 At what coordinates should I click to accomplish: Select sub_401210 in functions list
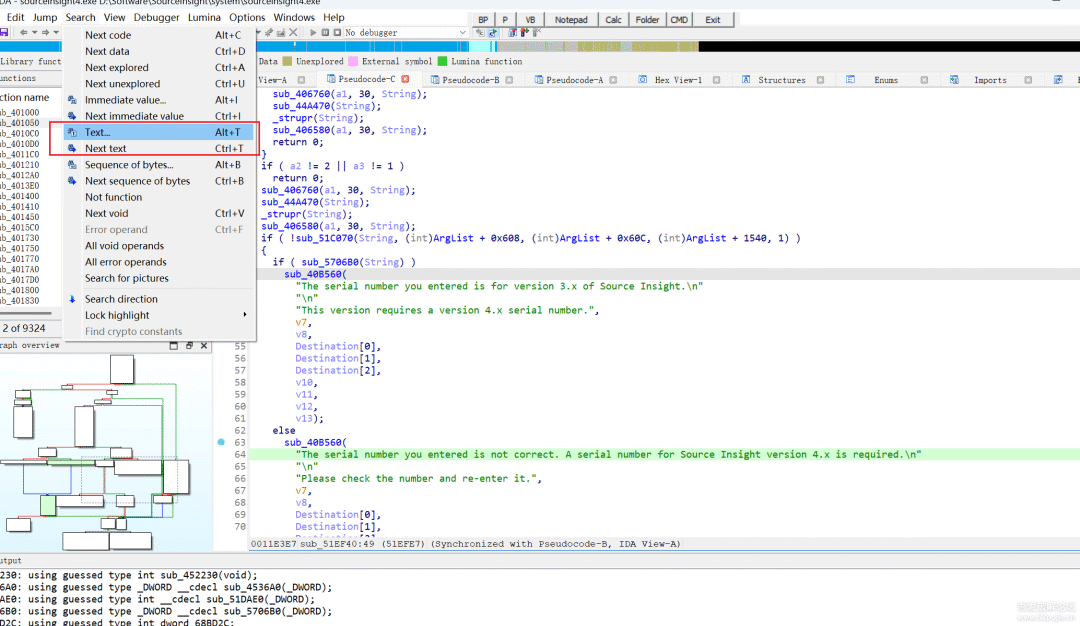pos(20,165)
